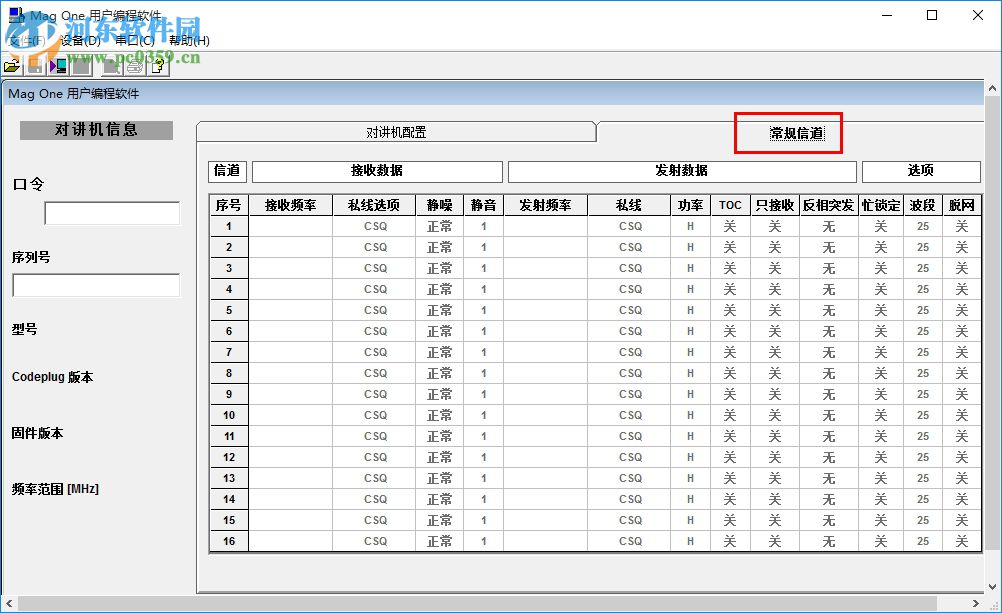The width and height of the screenshot is (1002, 613).
Task: Open a codeplug file with the folder icon
Action: (x=12, y=65)
